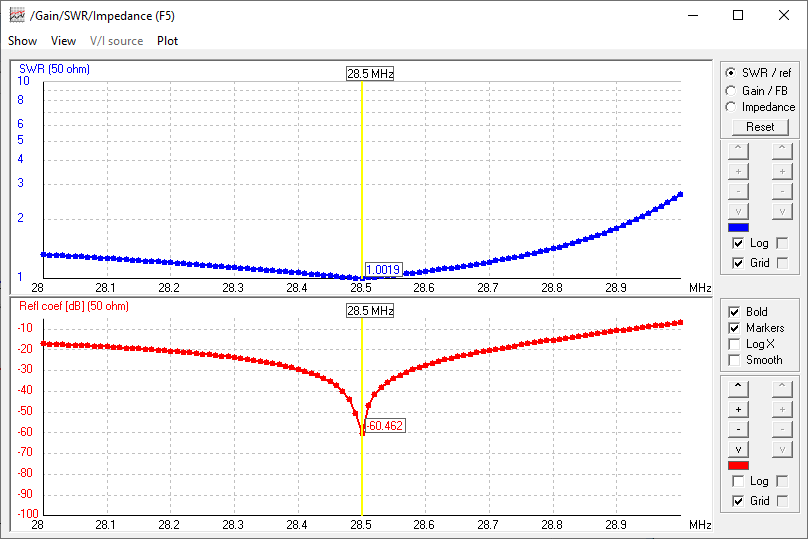Click the left up-arrow button in the red plot controls
The height and width of the screenshot is (539, 808).
[x=738, y=385]
